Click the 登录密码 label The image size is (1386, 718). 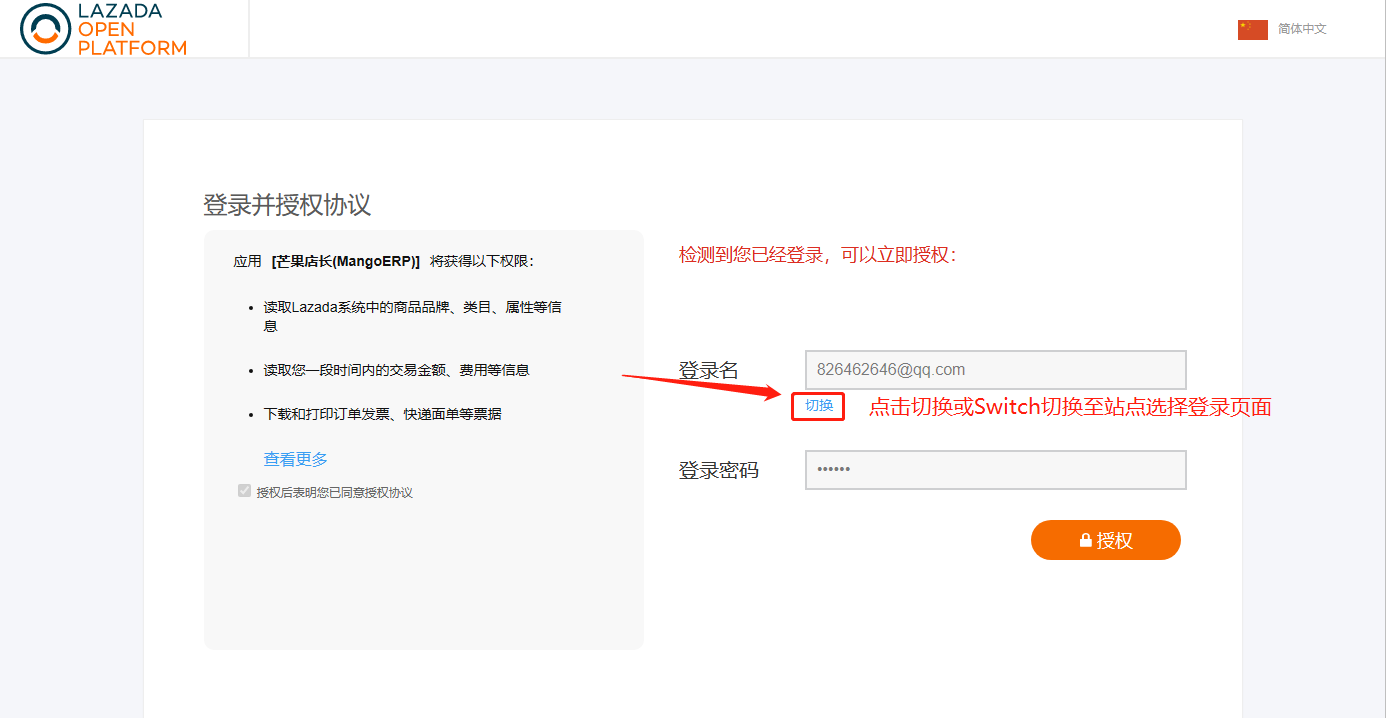click(x=719, y=470)
